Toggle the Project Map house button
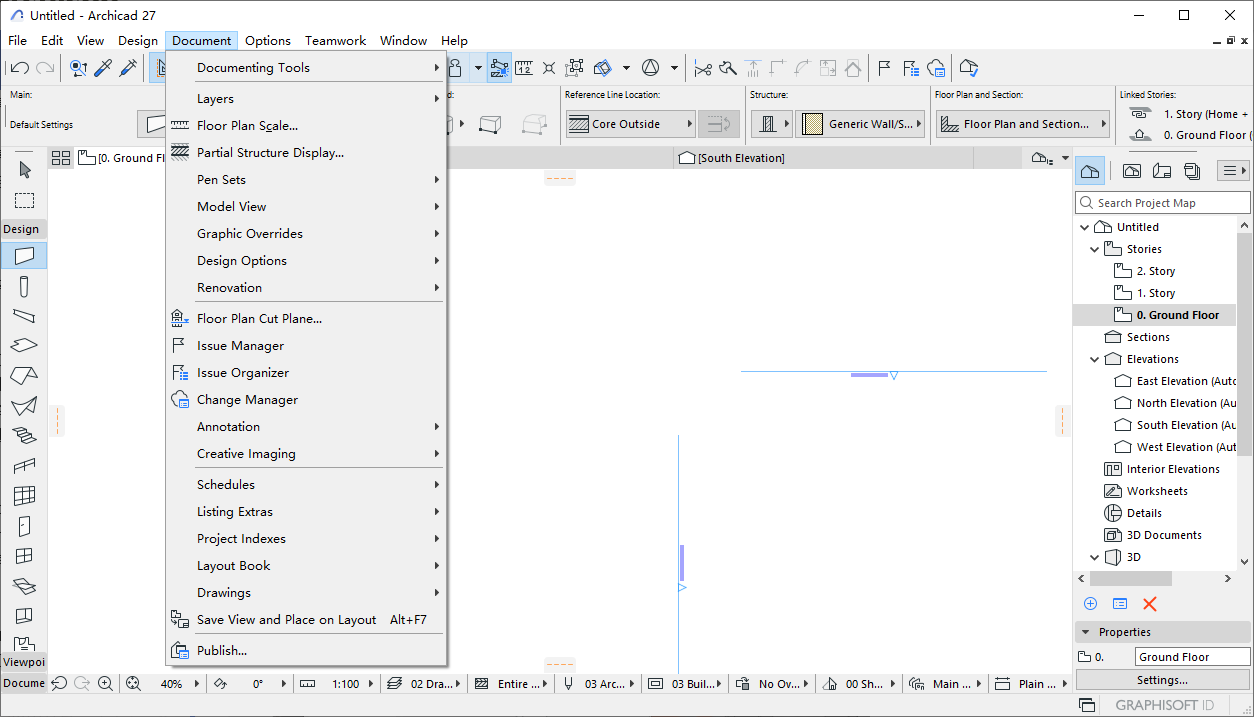 point(1090,171)
